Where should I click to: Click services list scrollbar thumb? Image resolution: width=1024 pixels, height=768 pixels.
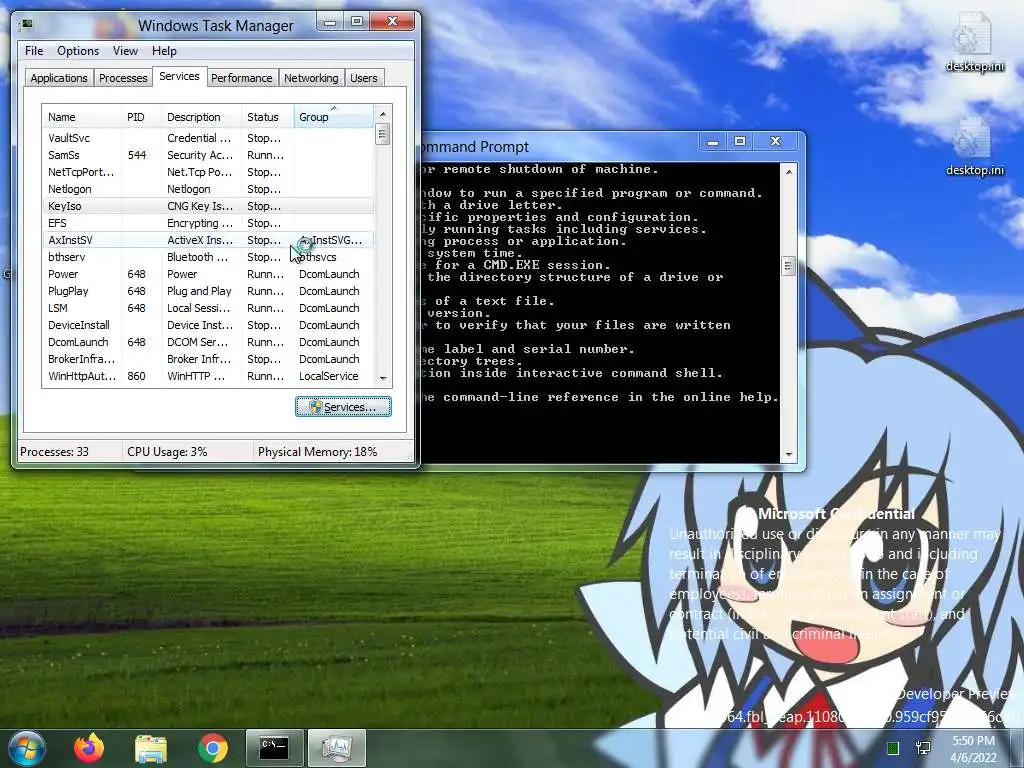[x=383, y=135]
